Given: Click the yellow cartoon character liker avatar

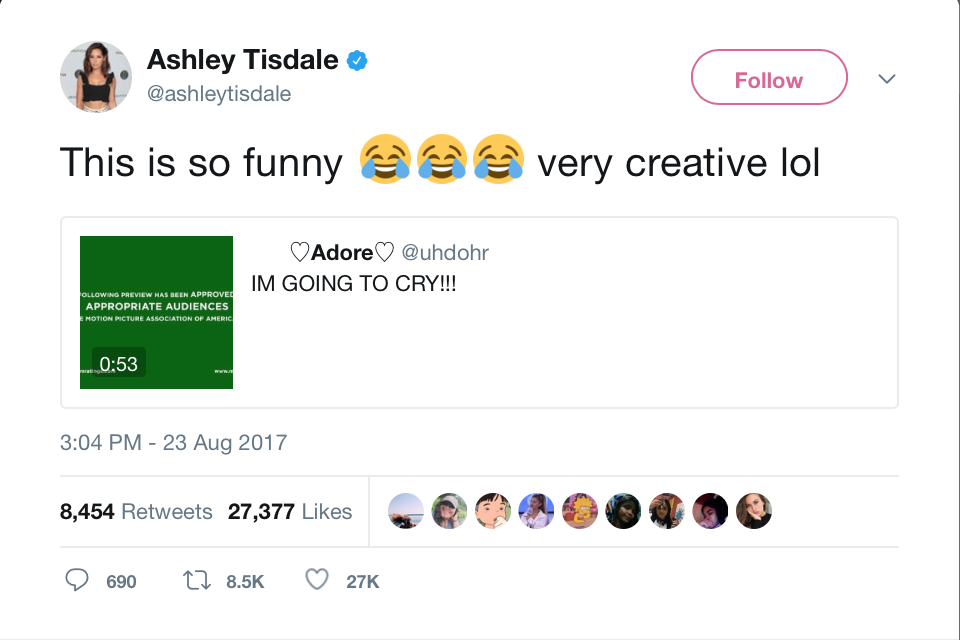Looking at the screenshot, I should pos(580,511).
